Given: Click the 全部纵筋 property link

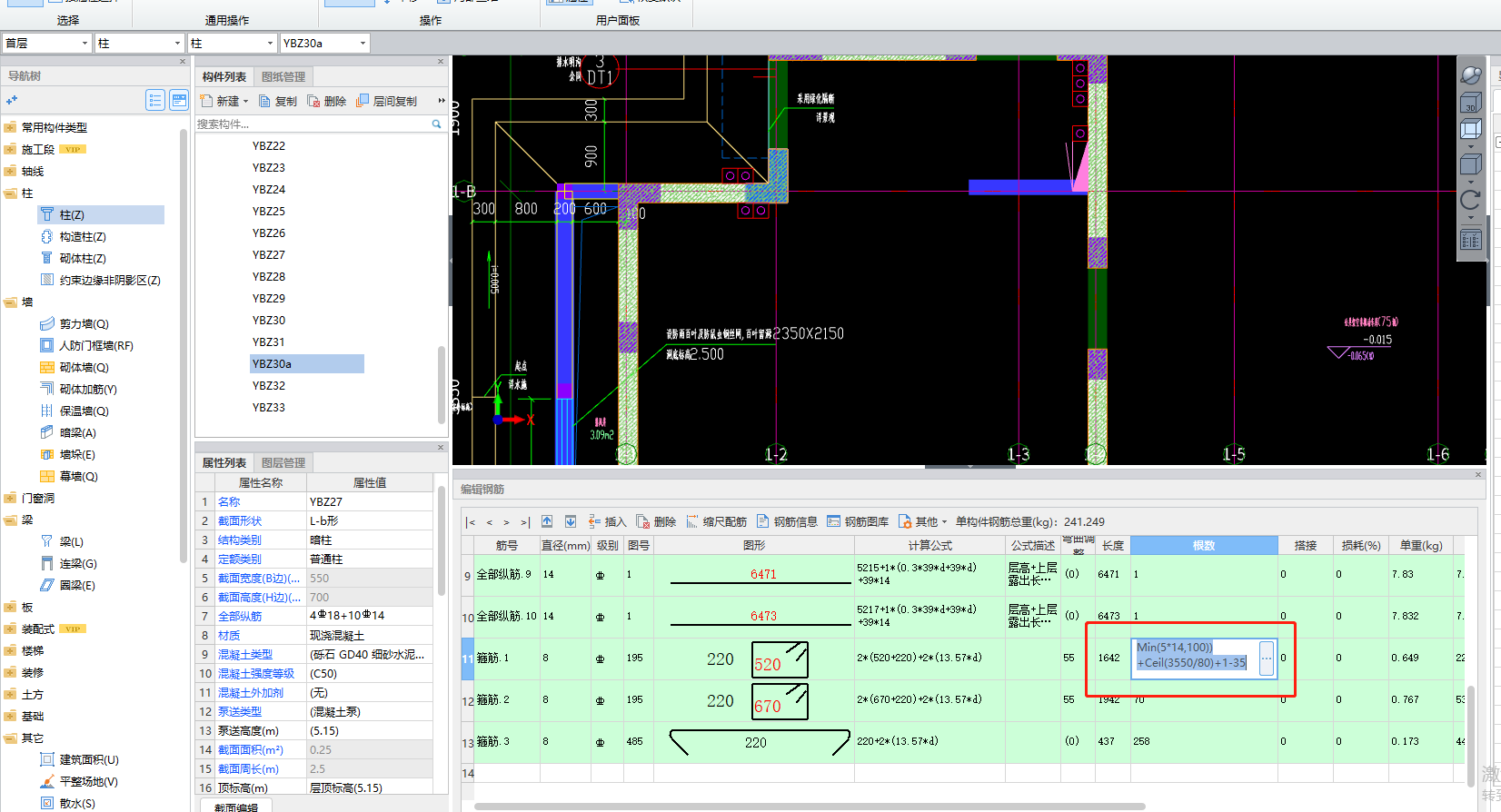Looking at the screenshot, I should (x=240, y=616).
